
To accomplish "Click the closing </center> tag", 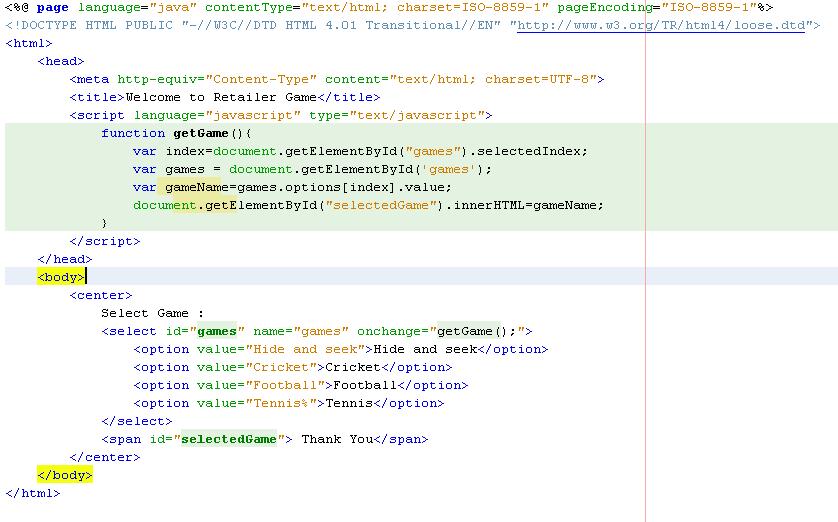I will [105, 457].
